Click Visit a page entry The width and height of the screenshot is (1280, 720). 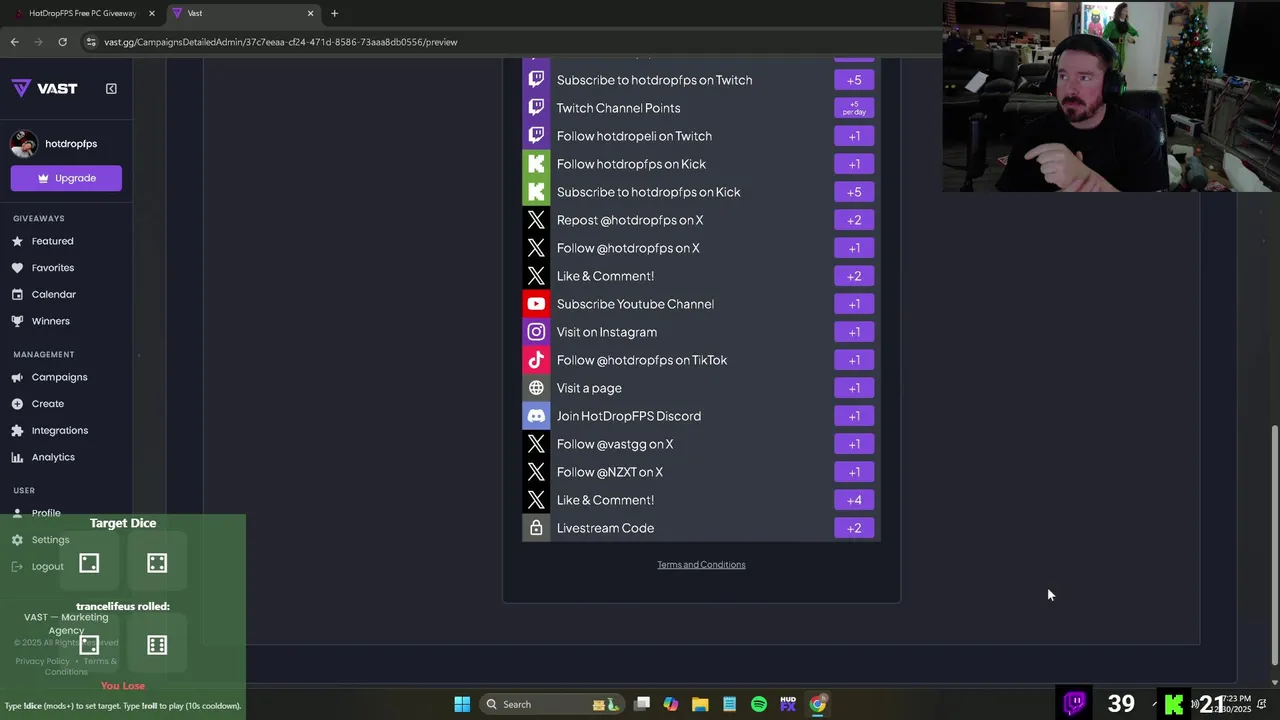(x=701, y=388)
